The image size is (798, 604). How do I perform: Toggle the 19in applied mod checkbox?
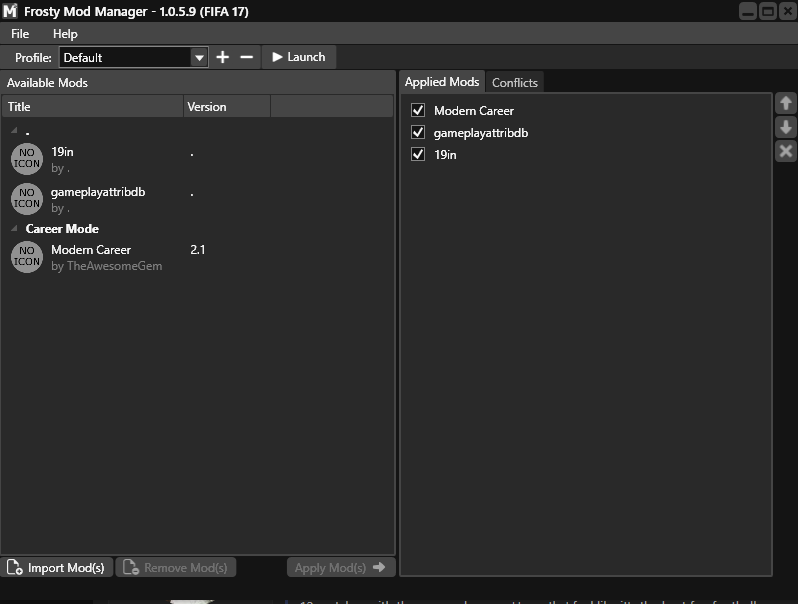click(418, 154)
